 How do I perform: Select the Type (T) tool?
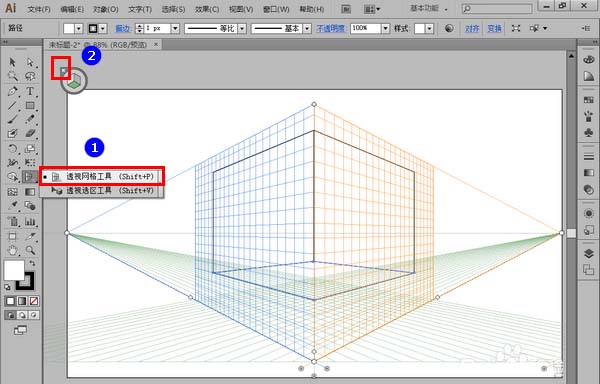point(30,91)
